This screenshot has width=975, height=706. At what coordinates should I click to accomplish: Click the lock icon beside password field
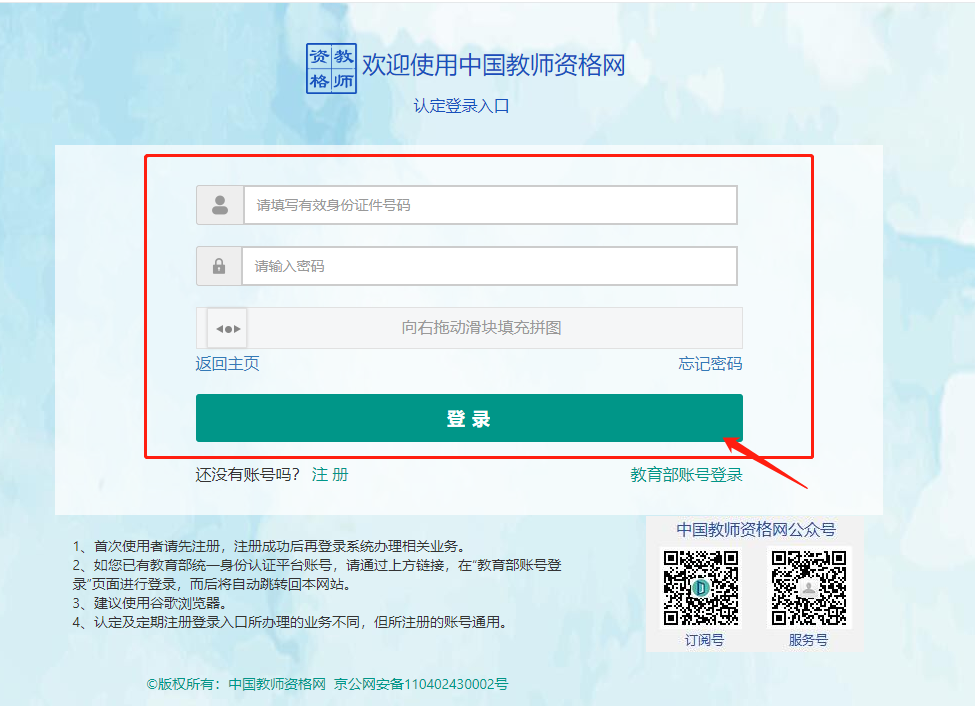pos(219,266)
